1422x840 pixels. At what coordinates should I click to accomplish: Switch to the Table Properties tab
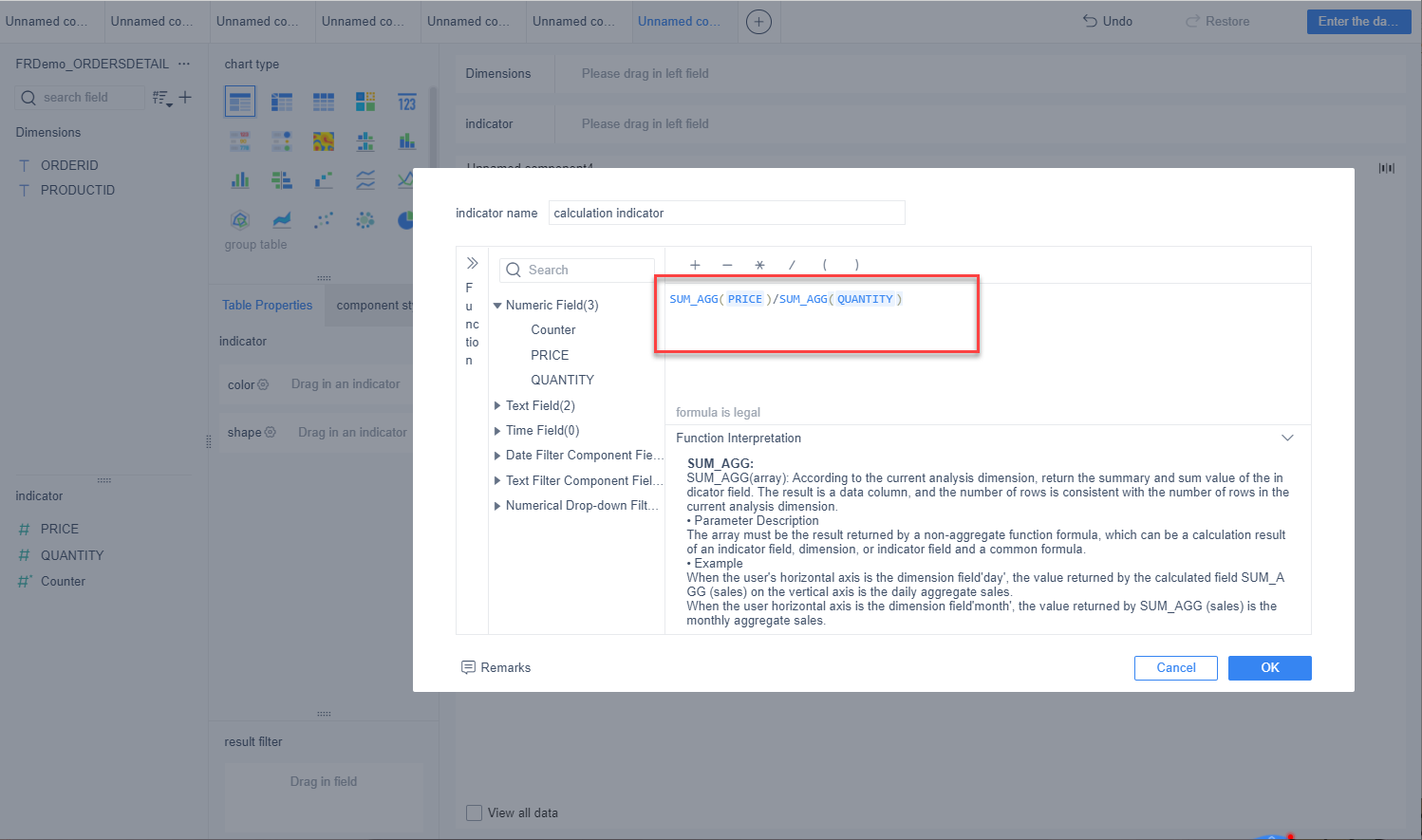[267, 305]
